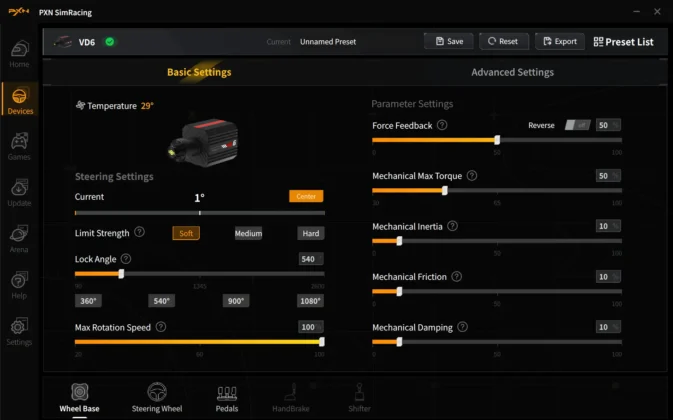Open the Home section in sidebar

(x=19, y=54)
